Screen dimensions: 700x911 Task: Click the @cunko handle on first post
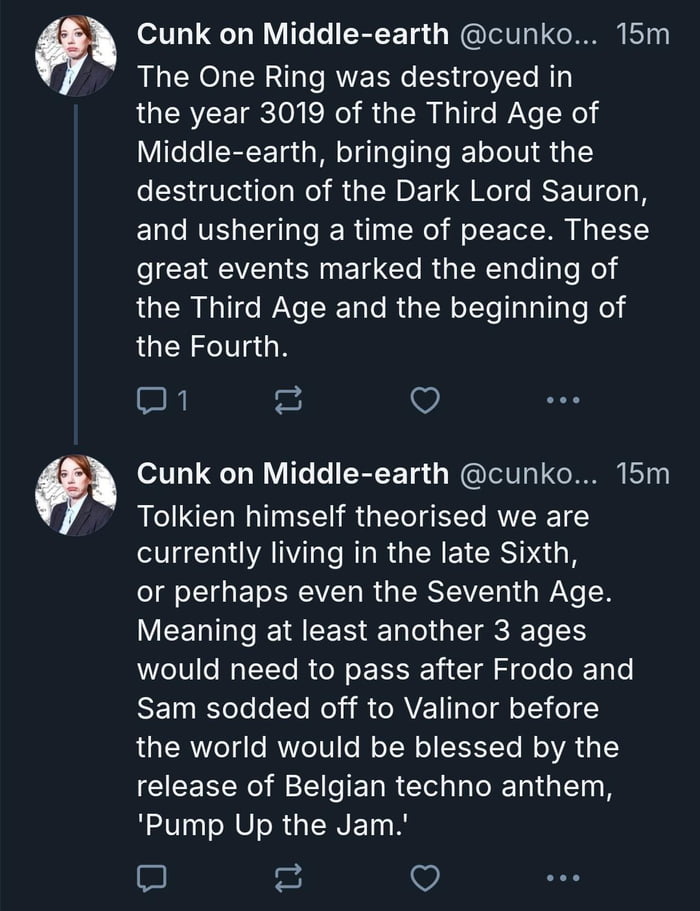[x=527, y=35]
